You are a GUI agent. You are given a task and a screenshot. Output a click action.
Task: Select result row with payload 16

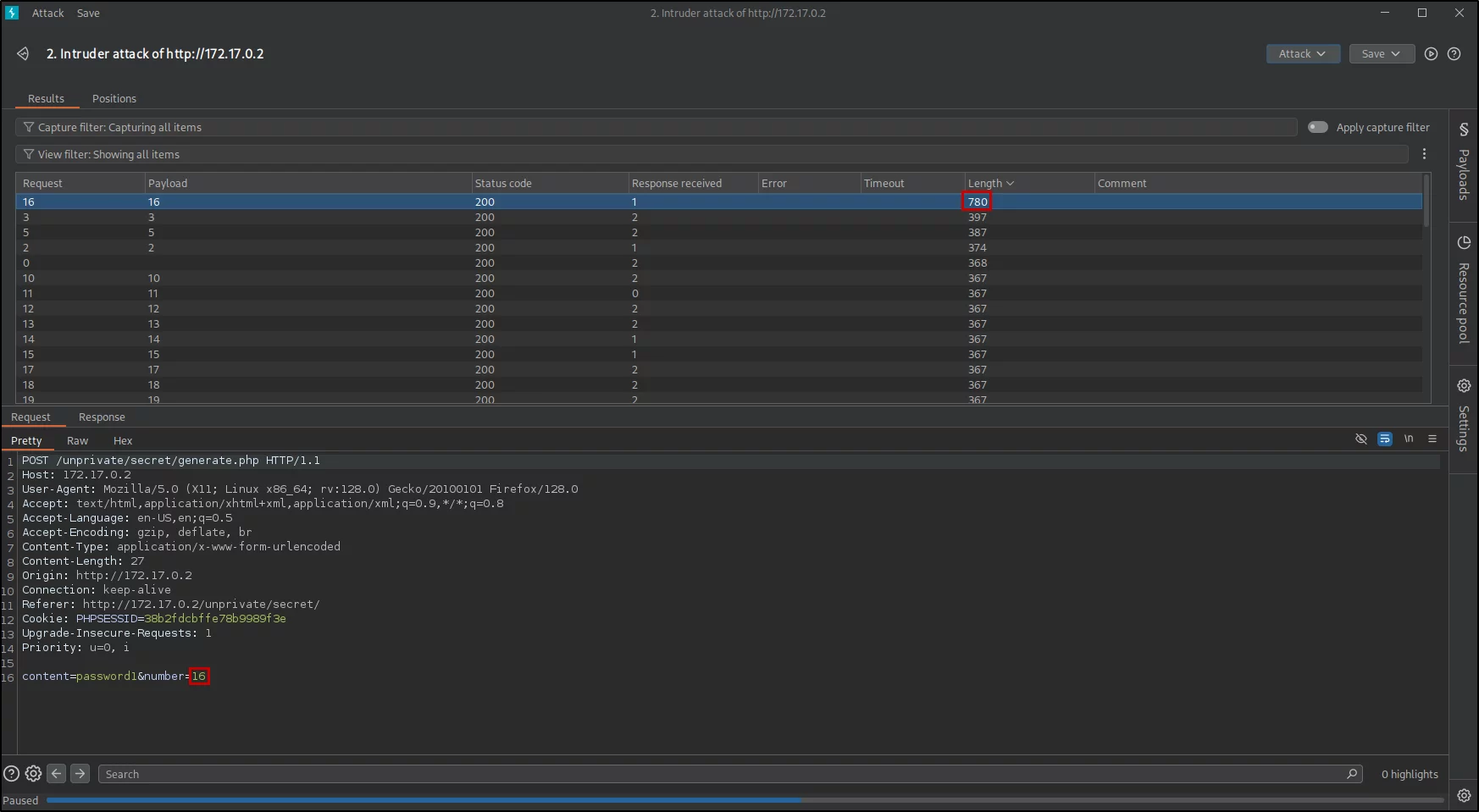(719, 202)
